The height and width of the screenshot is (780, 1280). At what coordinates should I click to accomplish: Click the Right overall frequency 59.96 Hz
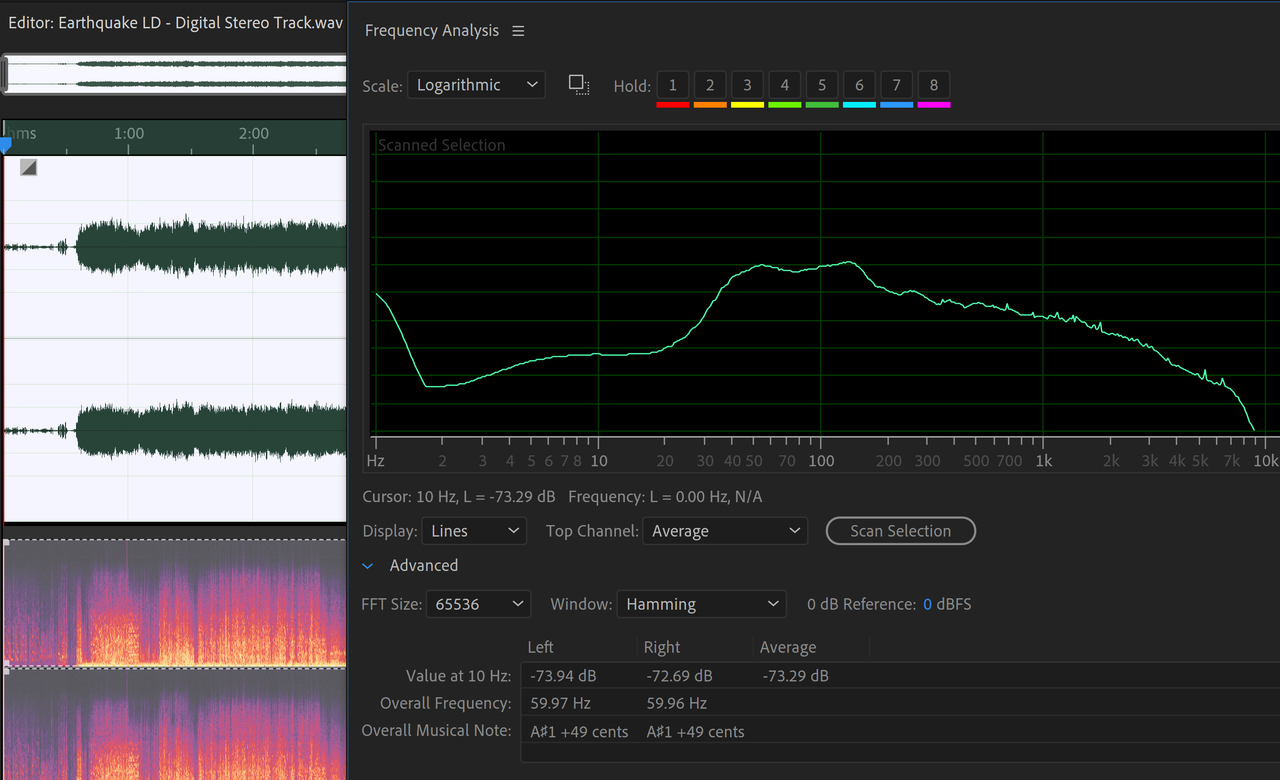677,703
